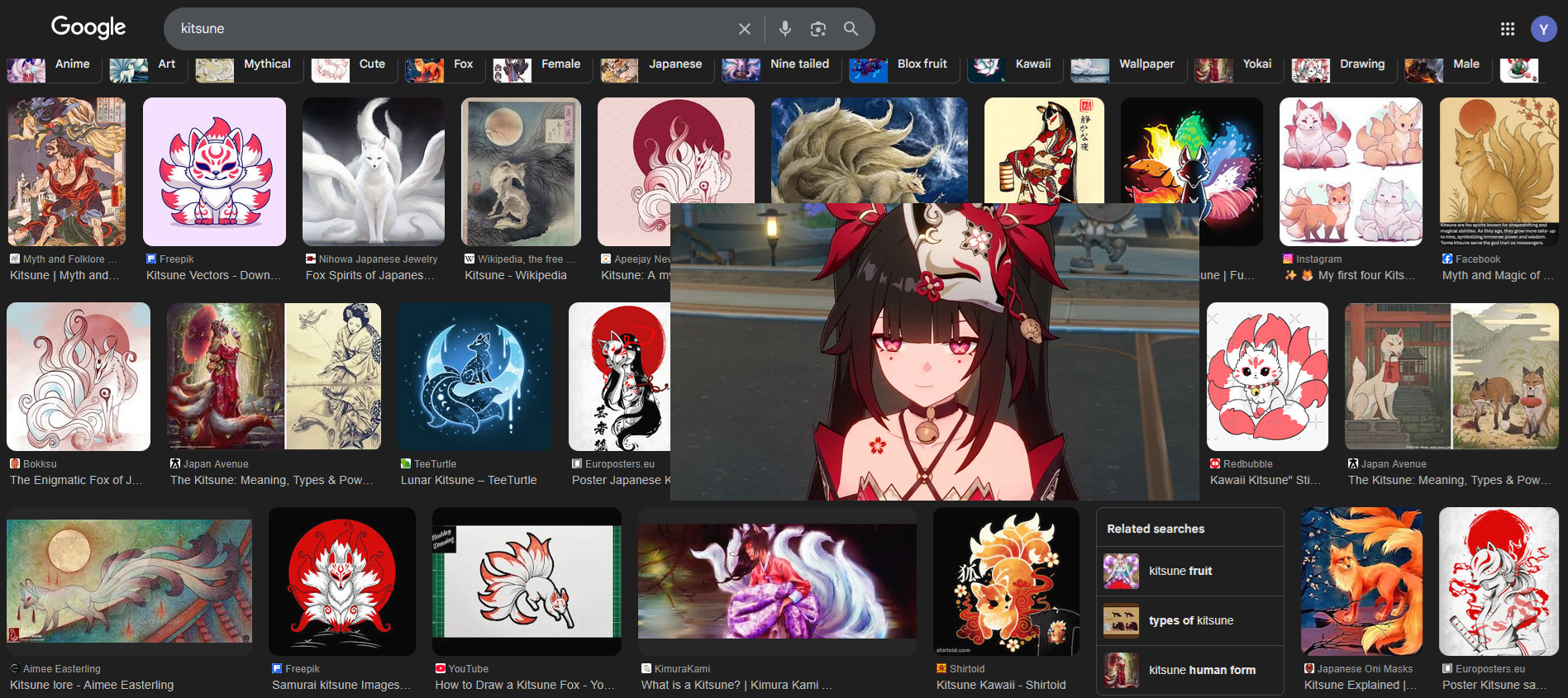Open the Aimee Easterling kitsune lore thumbnail
The image size is (1568, 698).
(x=129, y=582)
